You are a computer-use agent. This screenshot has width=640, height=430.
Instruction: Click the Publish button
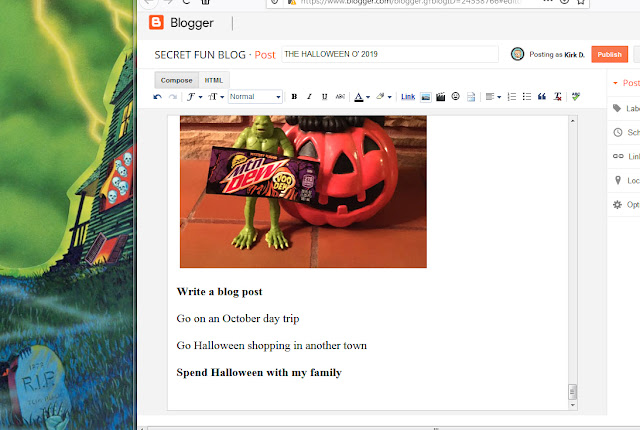[609, 54]
